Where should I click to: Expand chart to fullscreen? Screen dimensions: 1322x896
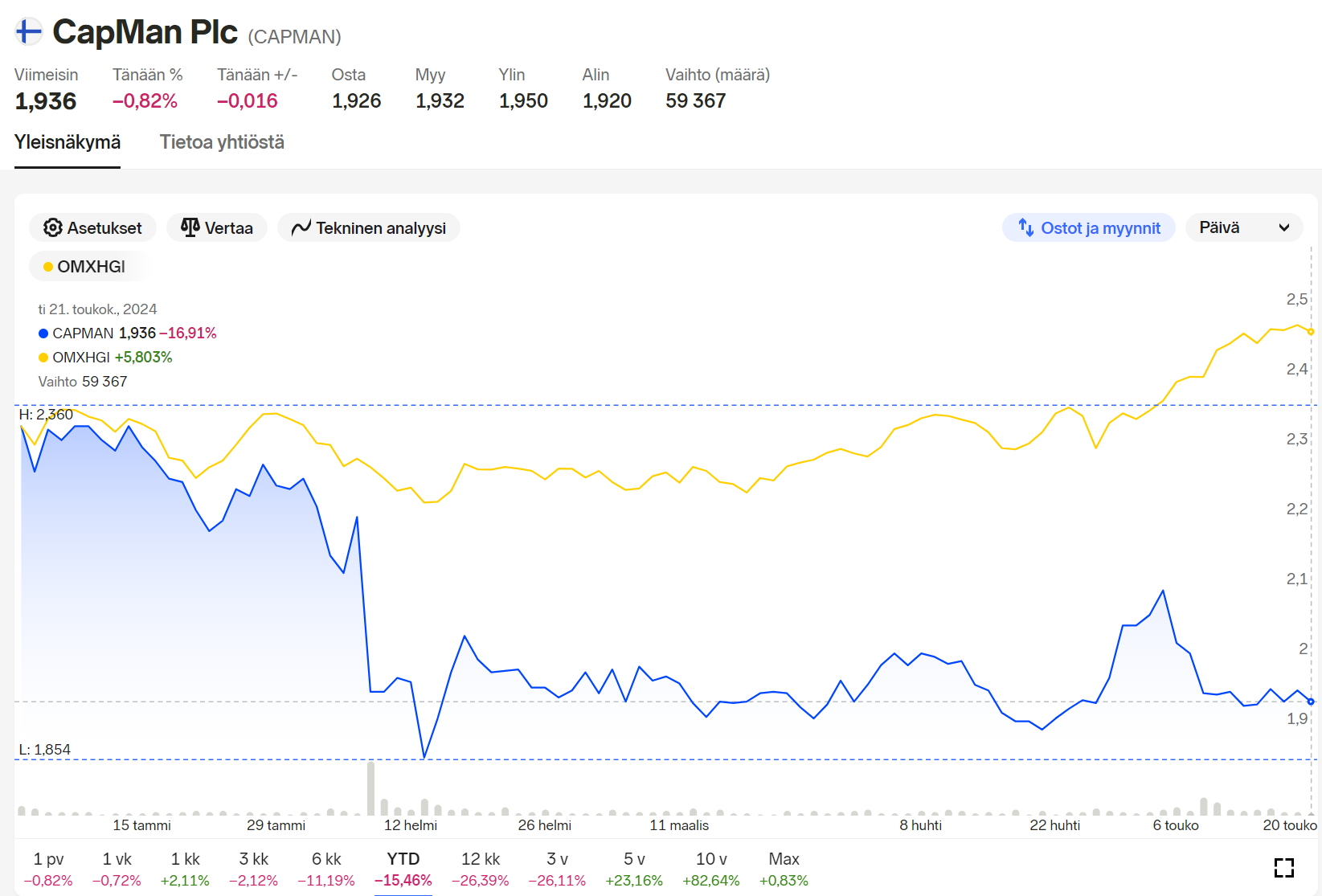pos(1284,868)
